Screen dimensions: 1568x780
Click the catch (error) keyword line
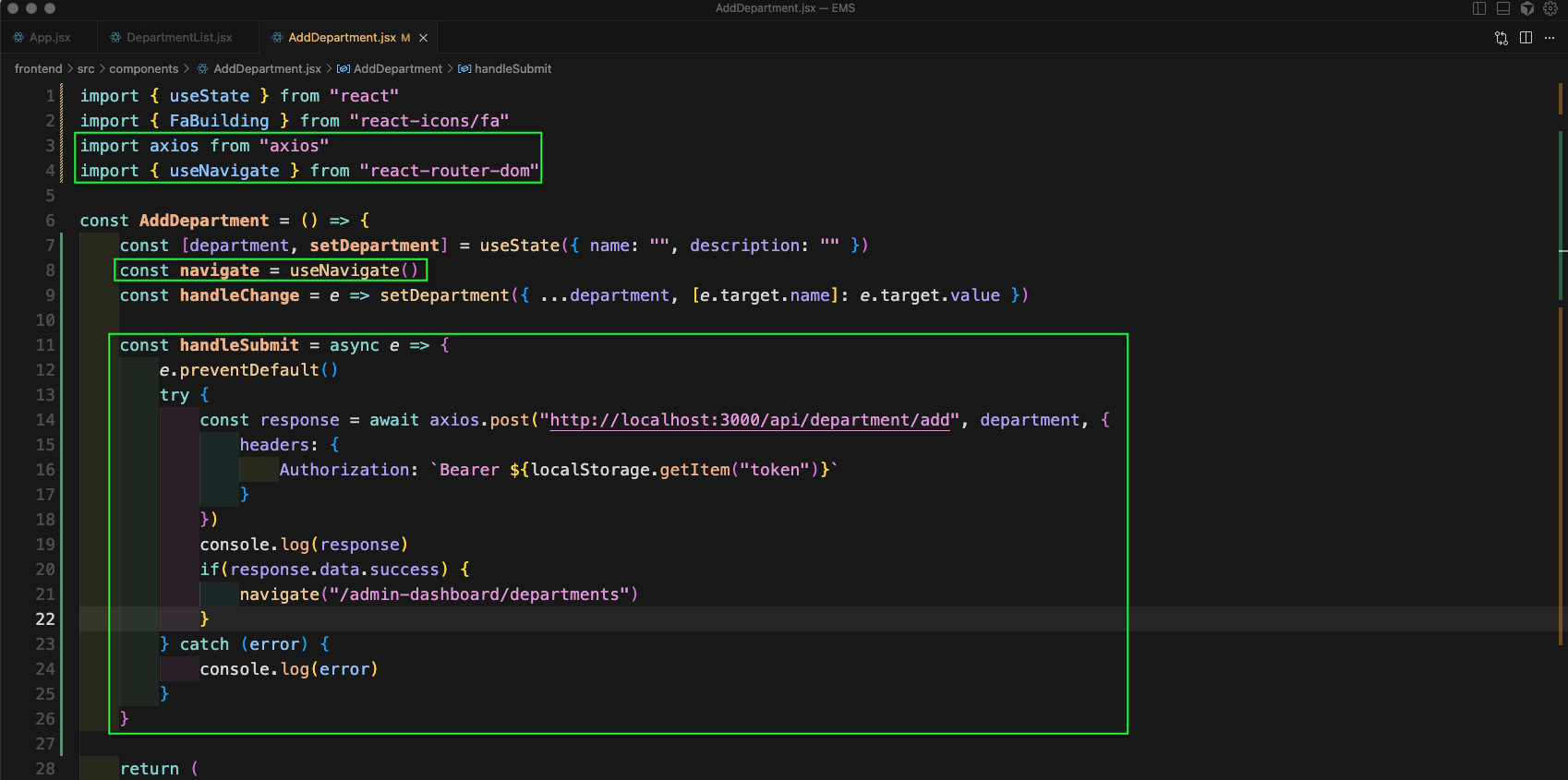[x=245, y=644]
